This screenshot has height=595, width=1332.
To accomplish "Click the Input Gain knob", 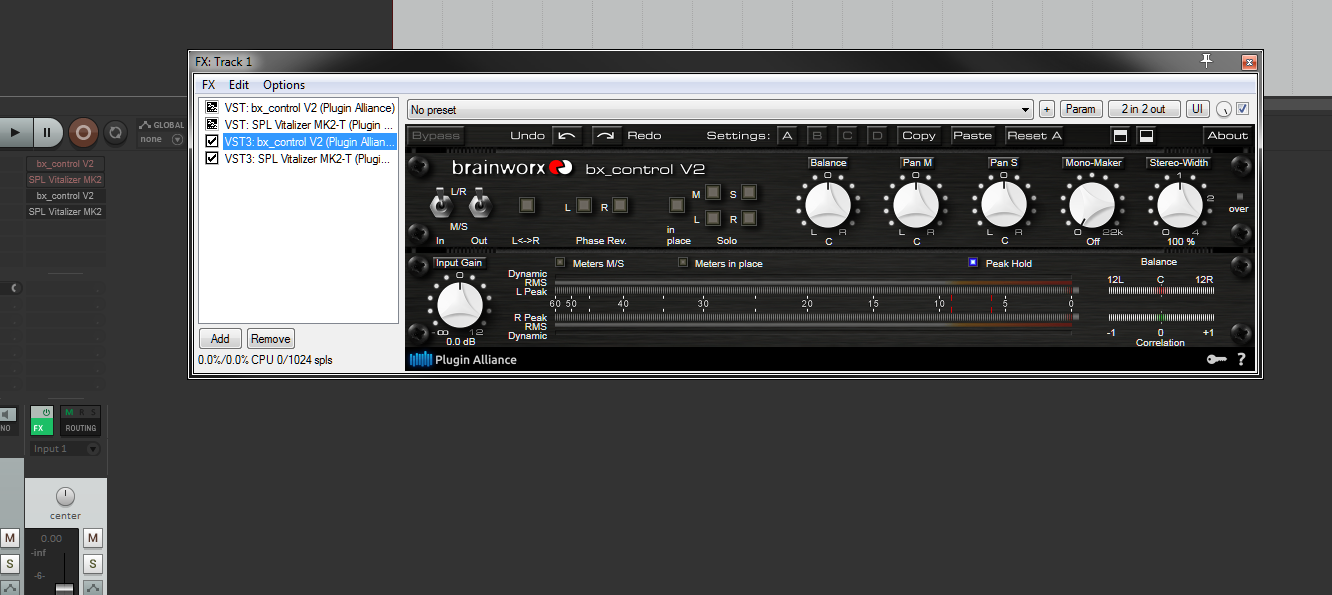I will coord(460,304).
